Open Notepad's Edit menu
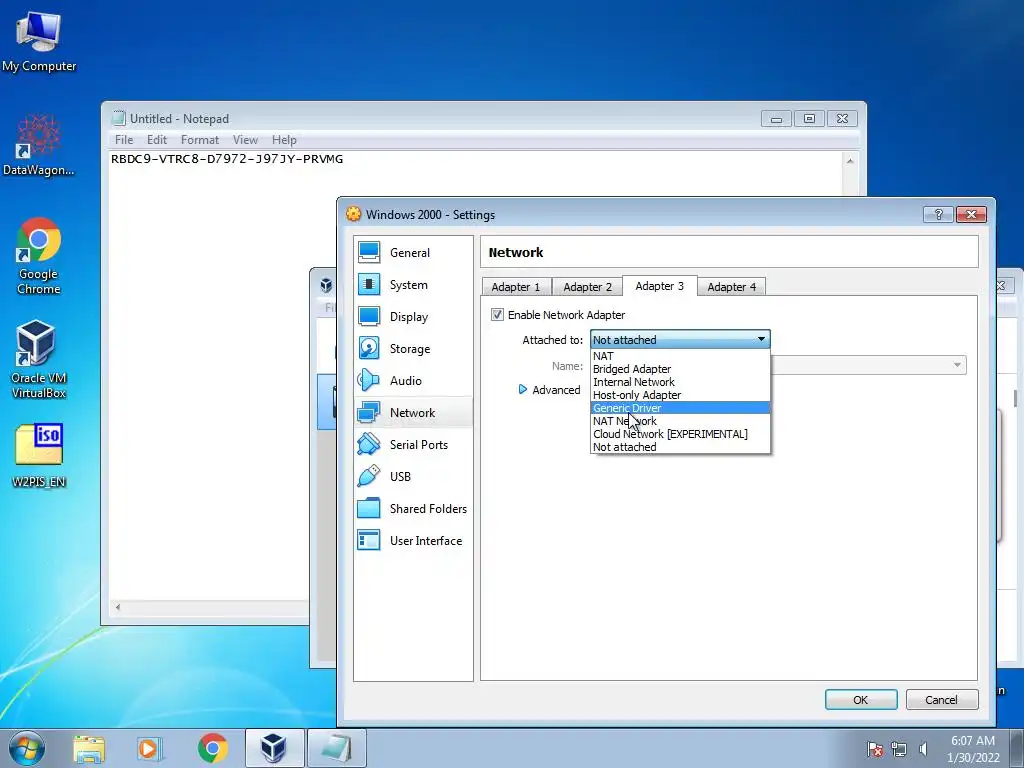This screenshot has height=768, width=1024. point(157,140)
